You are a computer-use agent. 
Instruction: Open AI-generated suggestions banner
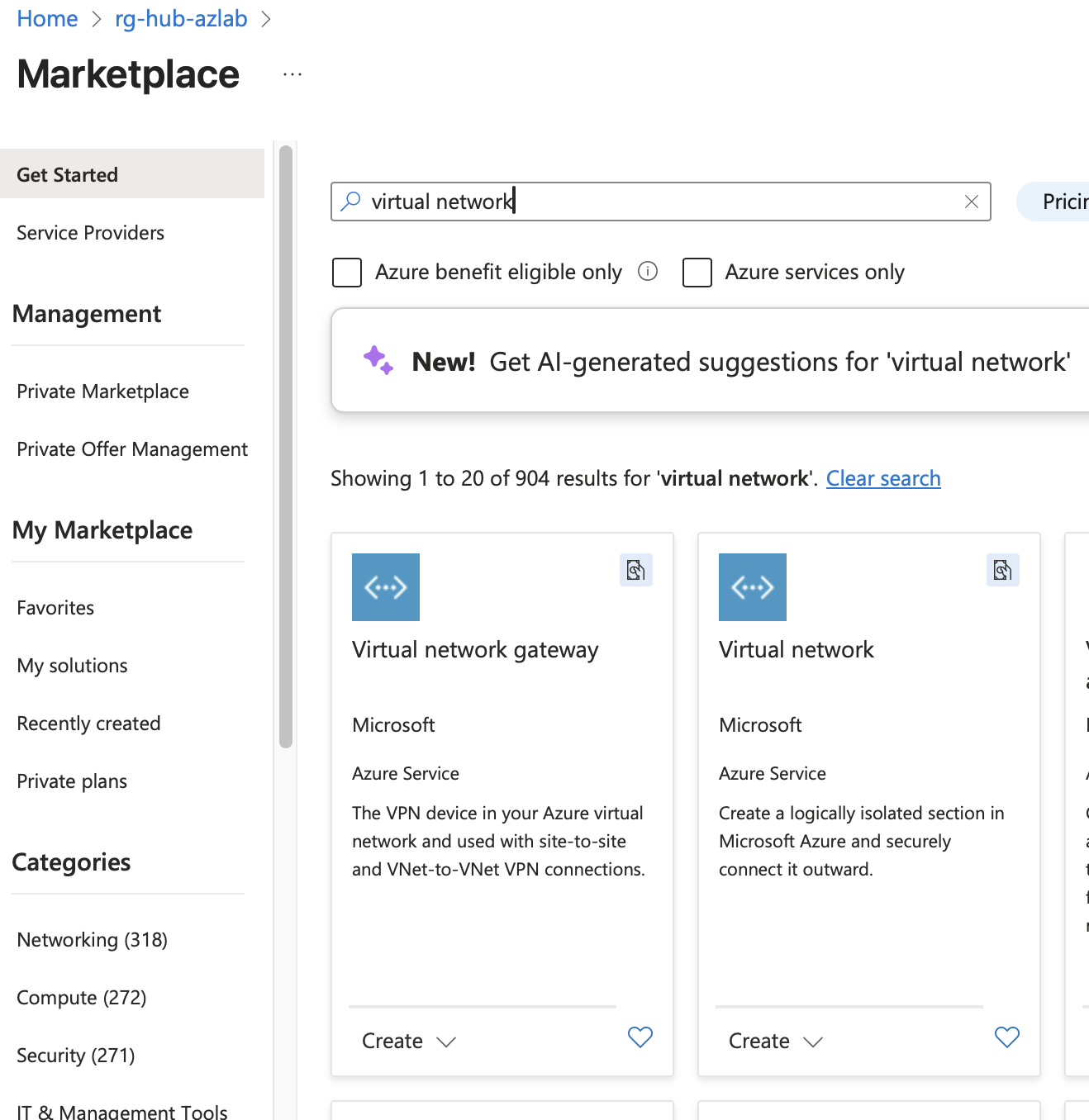(710, 360)
